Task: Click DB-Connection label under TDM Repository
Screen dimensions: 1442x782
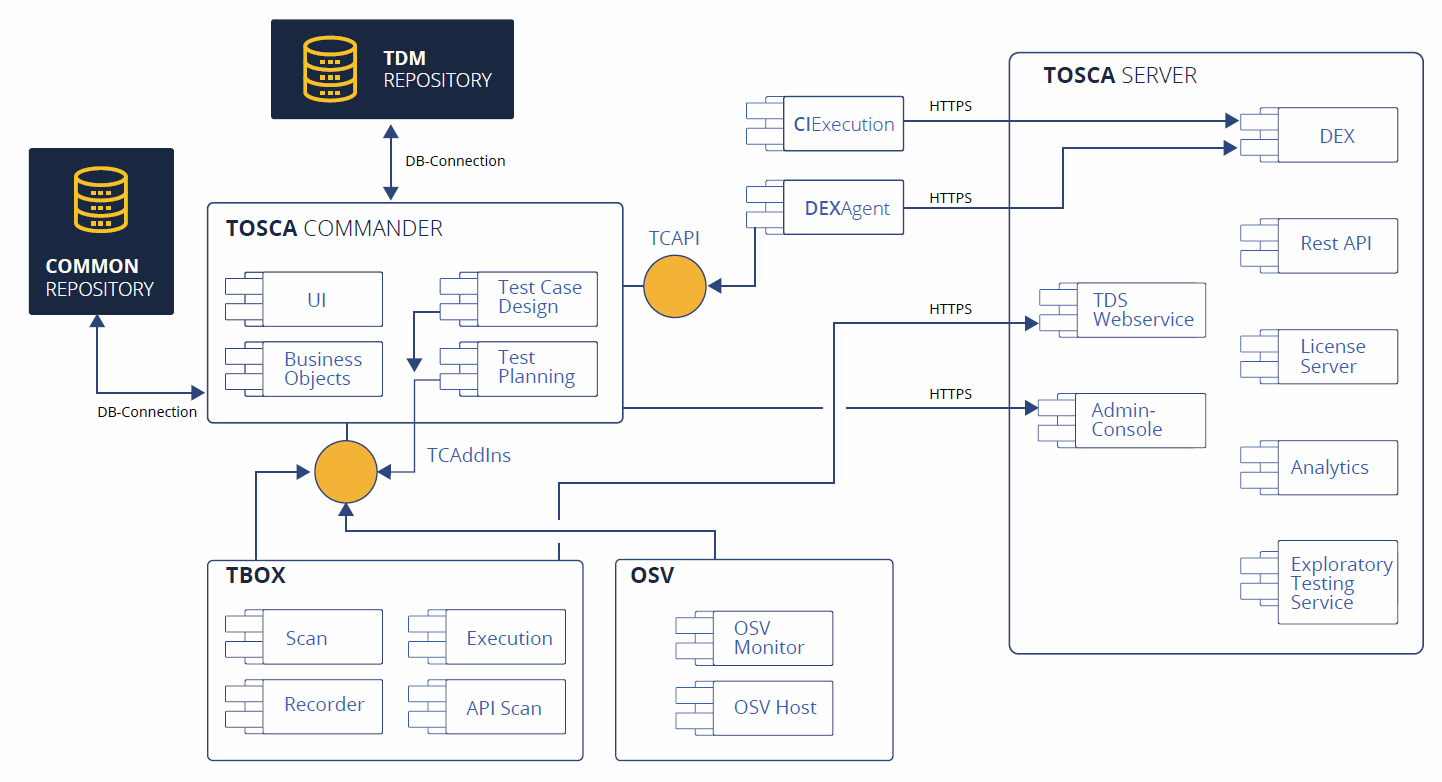Action: [455, 161]
